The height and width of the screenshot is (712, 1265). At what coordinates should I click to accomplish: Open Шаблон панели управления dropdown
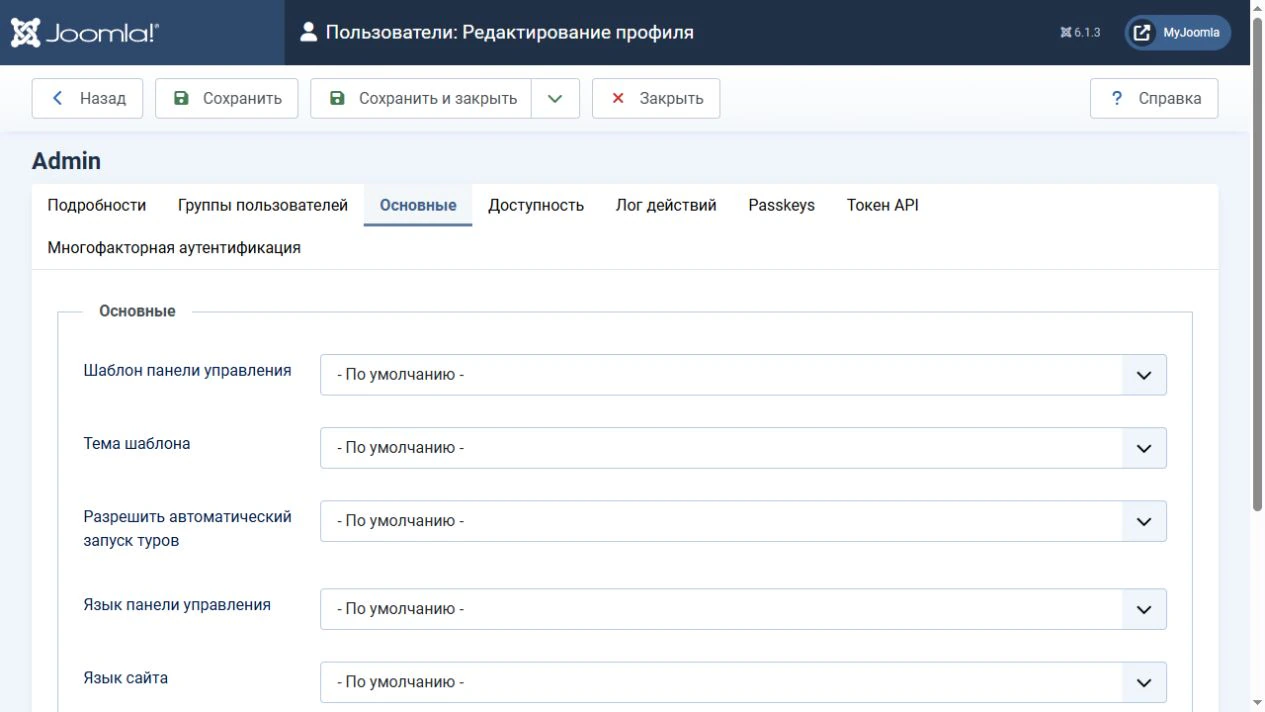743,375
